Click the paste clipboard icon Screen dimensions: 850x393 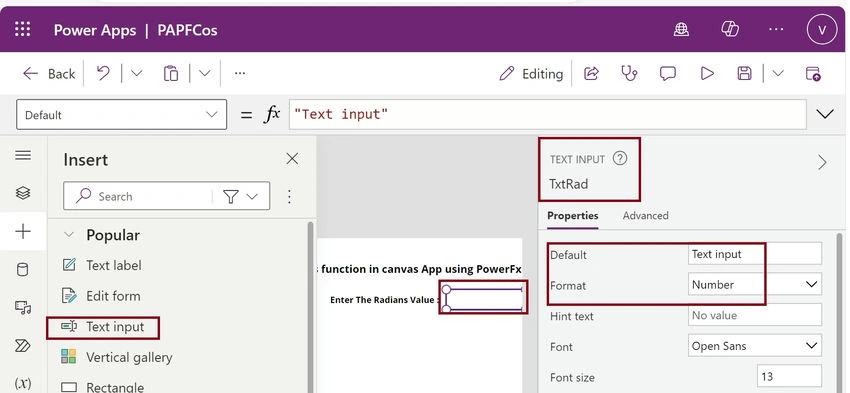point(171,73)
